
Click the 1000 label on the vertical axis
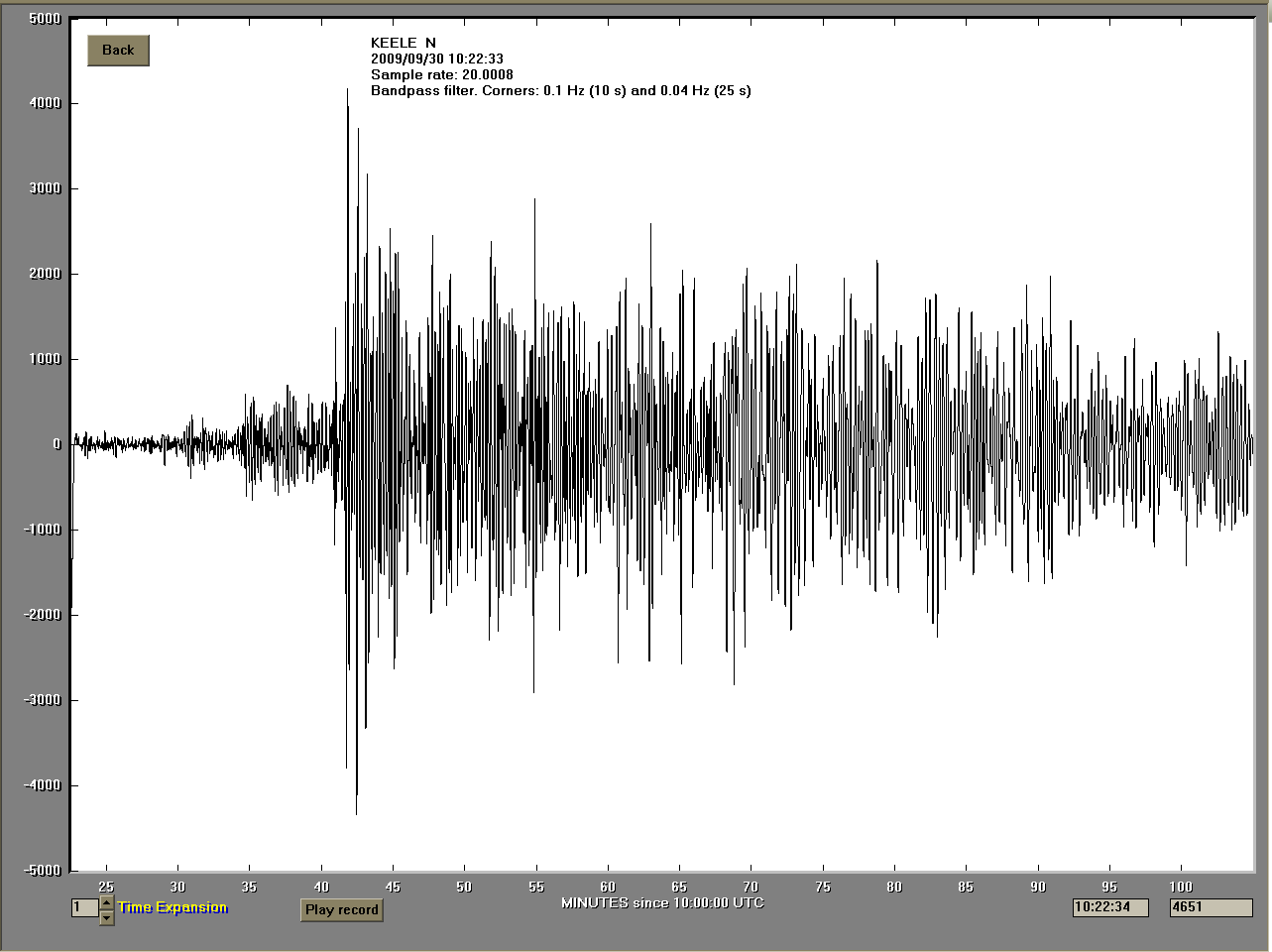tap(46, 359)
